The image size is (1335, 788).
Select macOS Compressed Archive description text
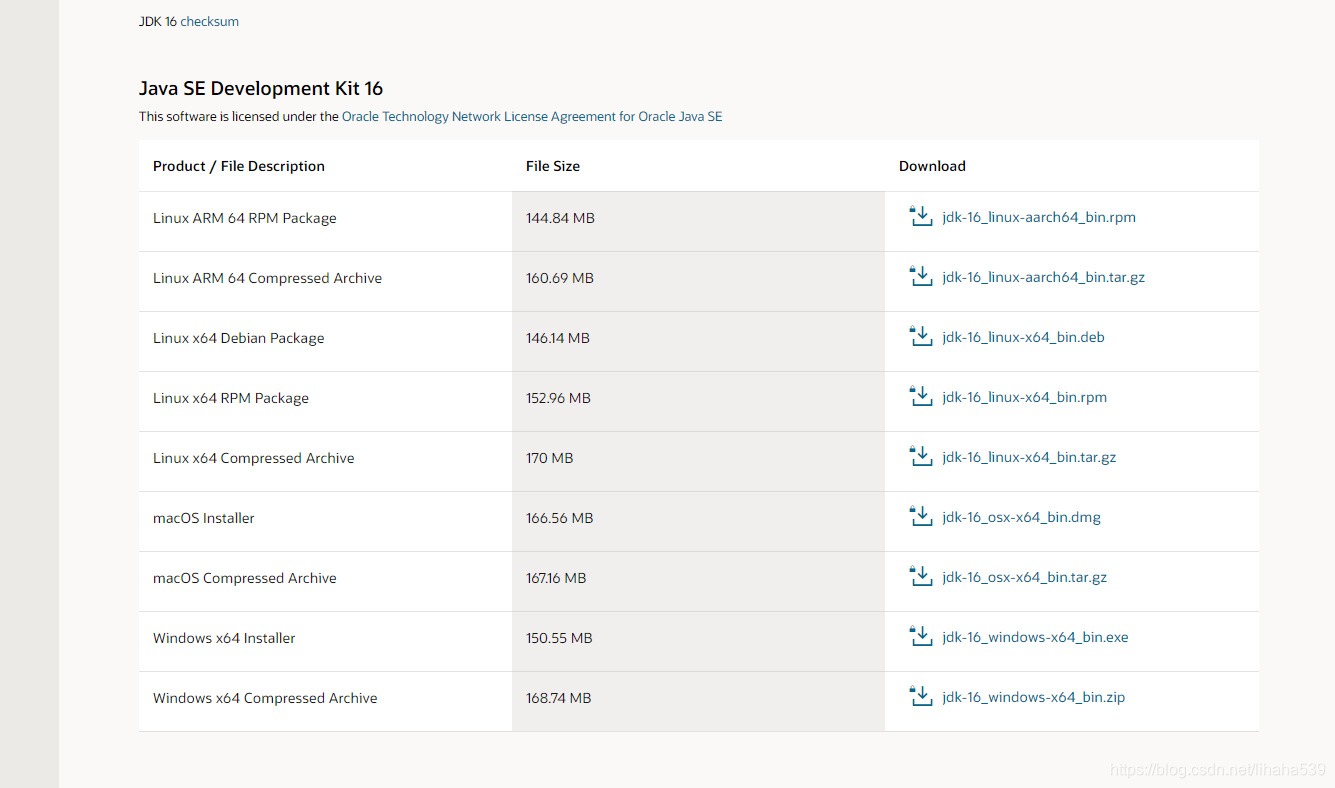tap(244, 578)
